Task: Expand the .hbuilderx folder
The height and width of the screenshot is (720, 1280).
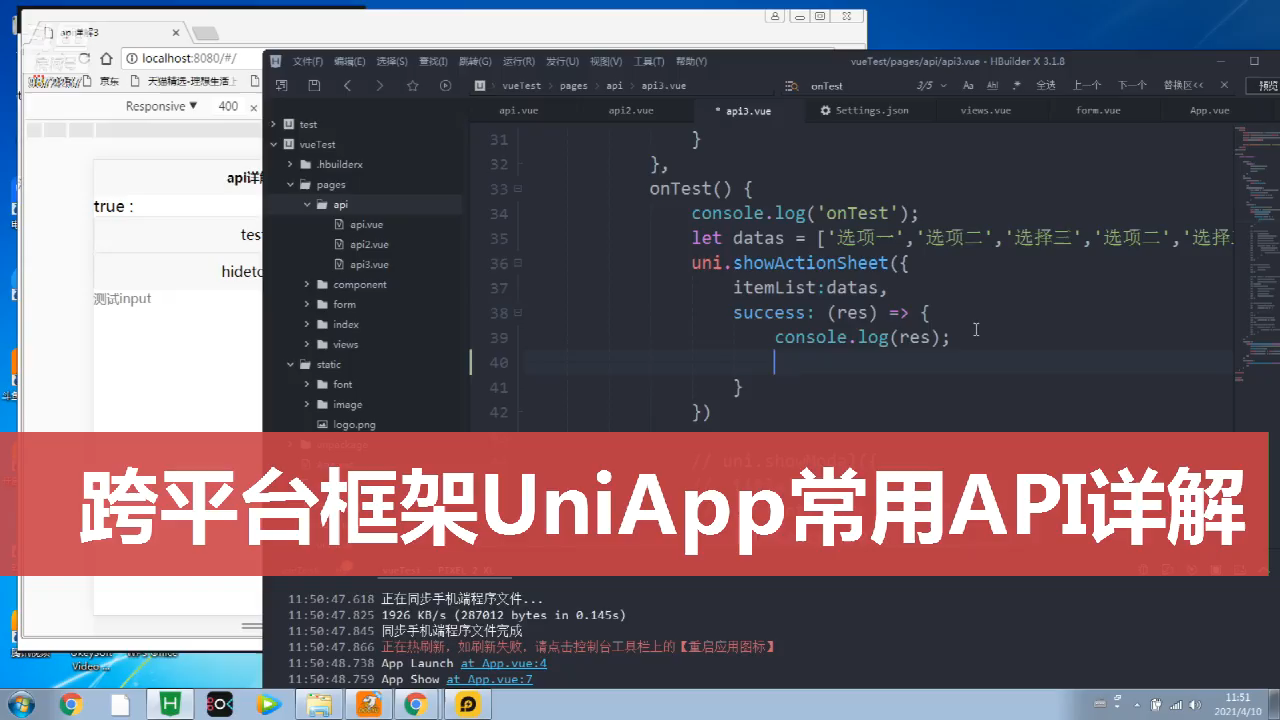Action: tap(290, 164)
